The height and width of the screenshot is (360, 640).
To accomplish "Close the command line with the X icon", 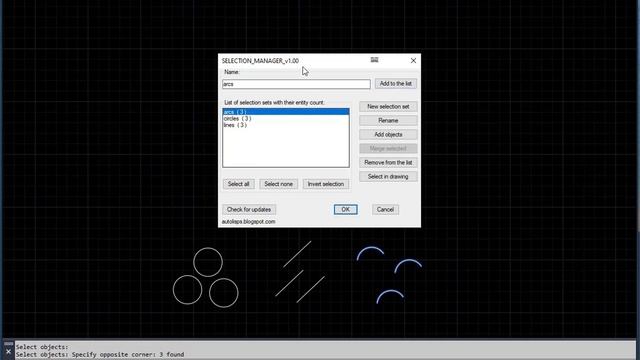I will click(8, 351).
